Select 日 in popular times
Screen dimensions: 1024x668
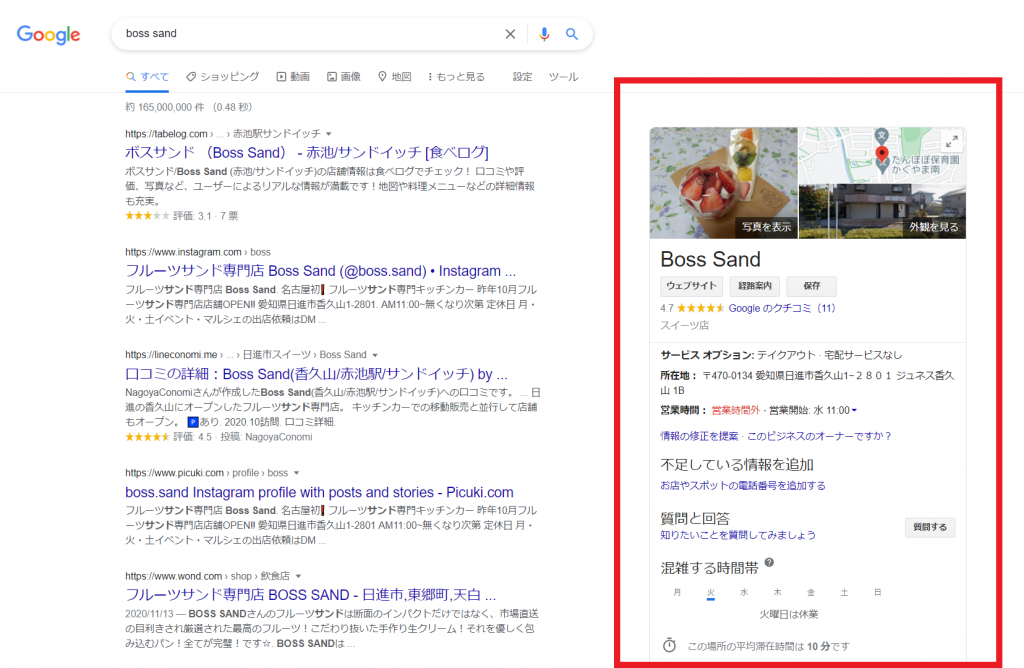[x=877, y=592]
